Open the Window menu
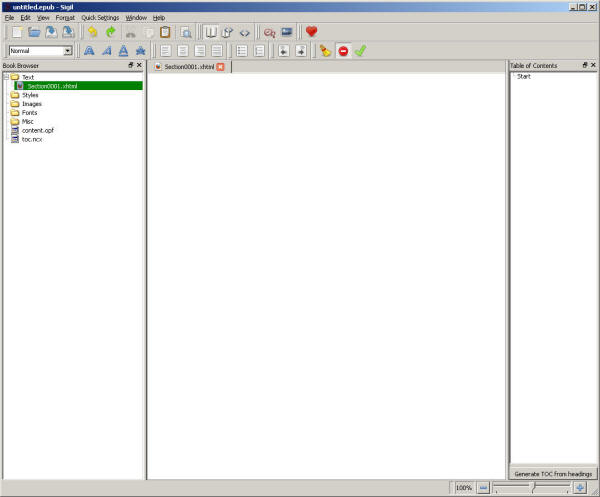 click(136, 18)
